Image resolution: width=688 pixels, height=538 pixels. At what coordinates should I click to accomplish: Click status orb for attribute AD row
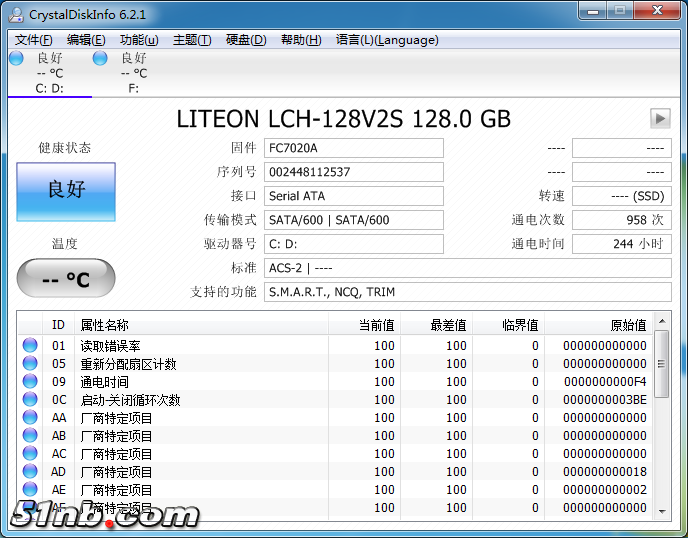30,472
